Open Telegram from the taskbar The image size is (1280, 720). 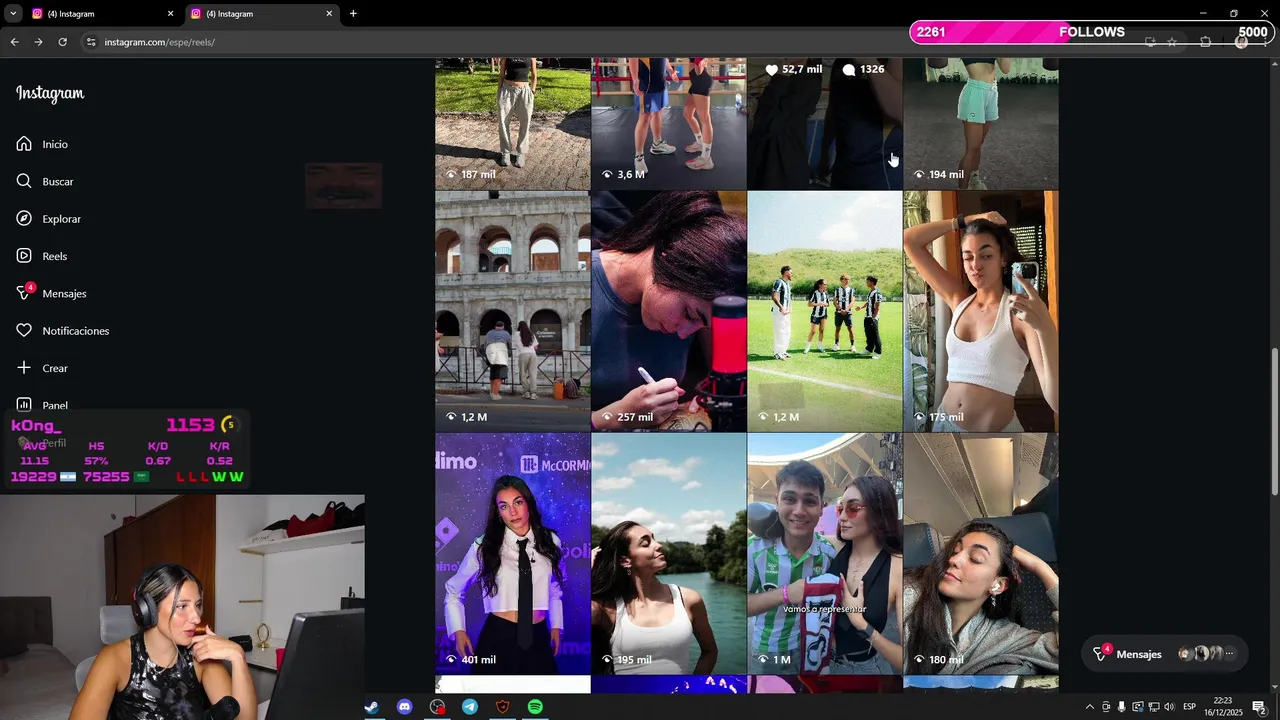coord(470,707)
